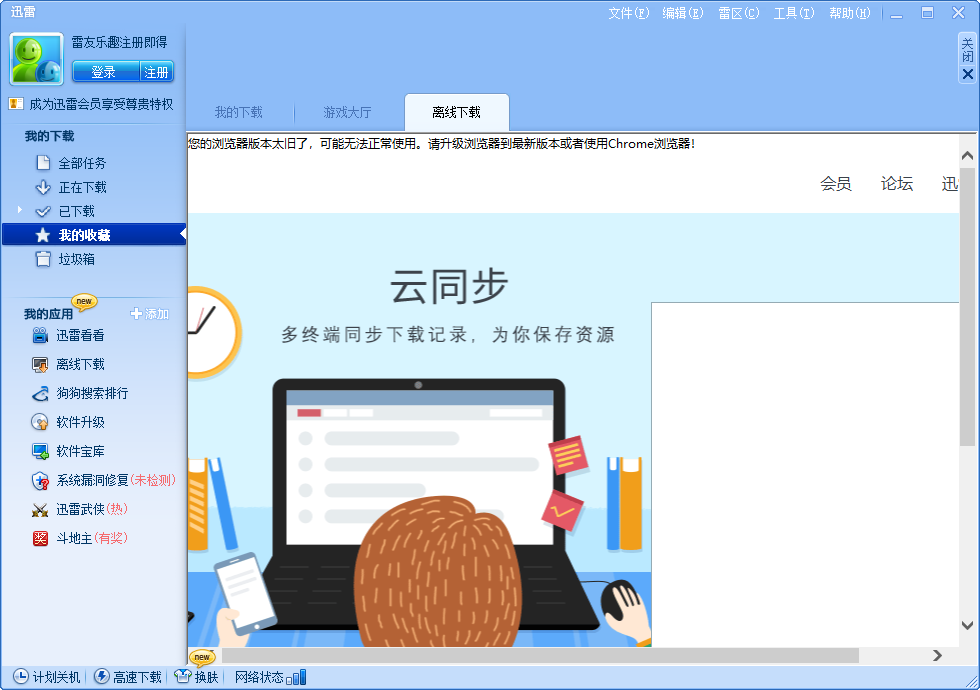Click the new badge above 我的应用
Screen dimensions: 980x690
tap(84, 301)
